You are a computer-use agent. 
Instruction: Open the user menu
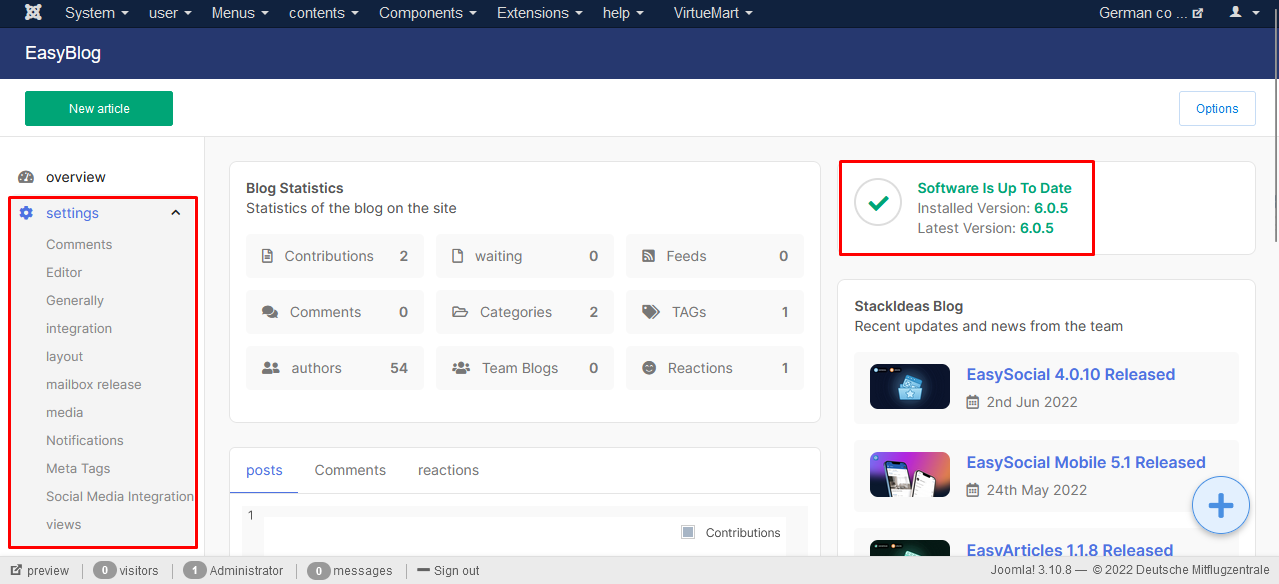[170, 13]
